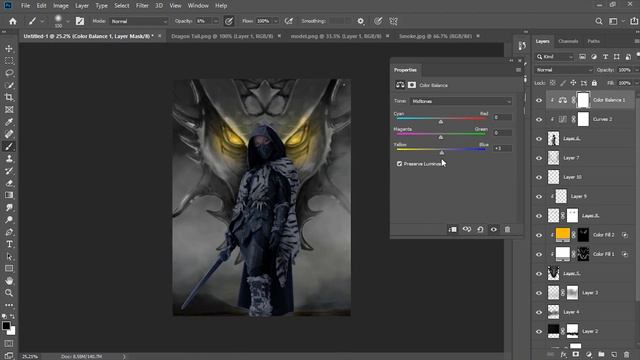This screenshot has width=640, height=360.
Task: Switch to the Dragon Tail.png document tab
Action: (222, 36)
